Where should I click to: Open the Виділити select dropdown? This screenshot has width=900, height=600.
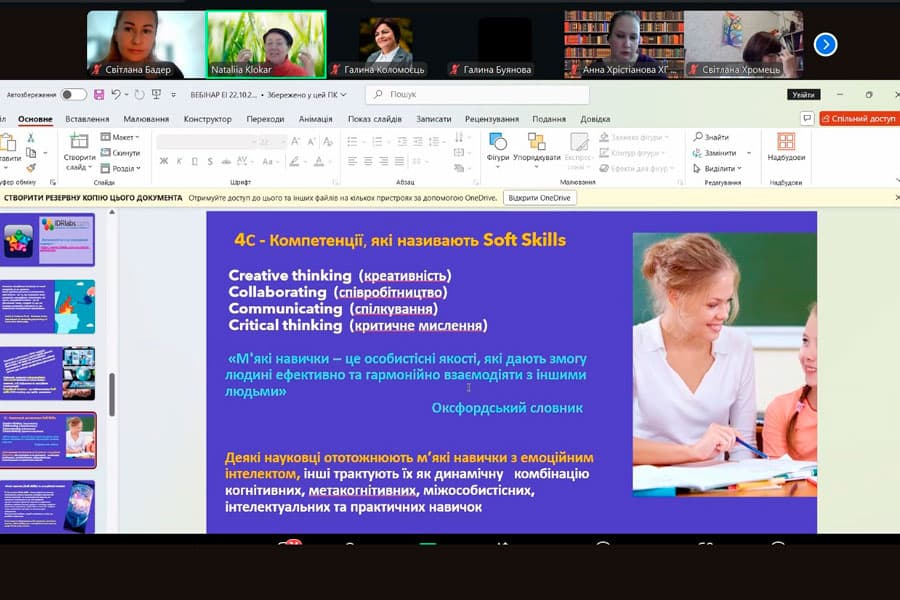(720, 168)
